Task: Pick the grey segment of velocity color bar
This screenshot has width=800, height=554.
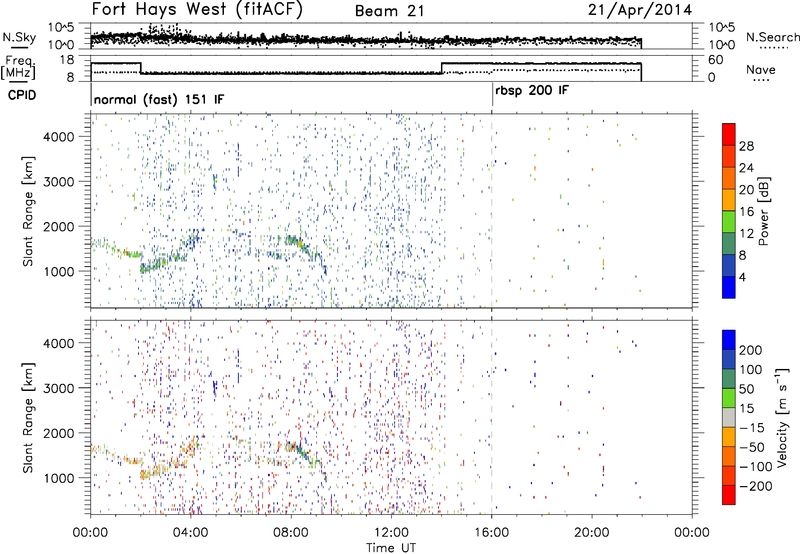Action: (x=729, y=417)
